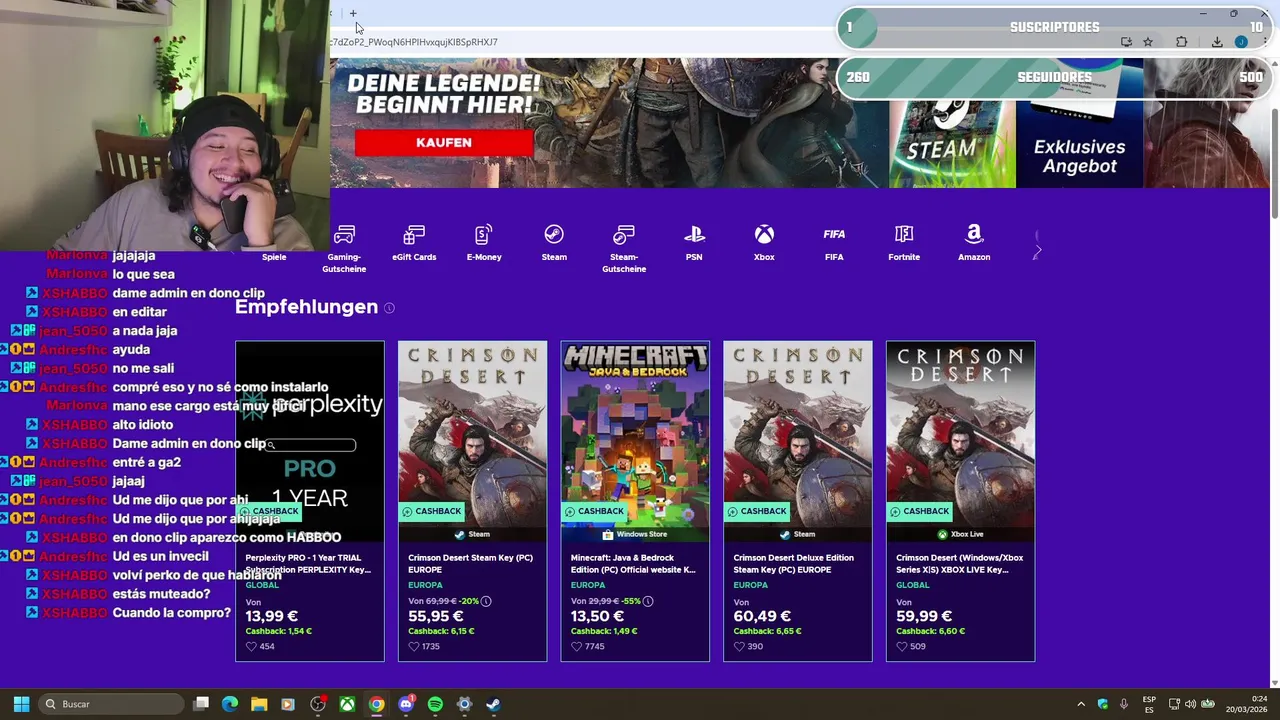Open Discord from the taskbar

[406, 704]
